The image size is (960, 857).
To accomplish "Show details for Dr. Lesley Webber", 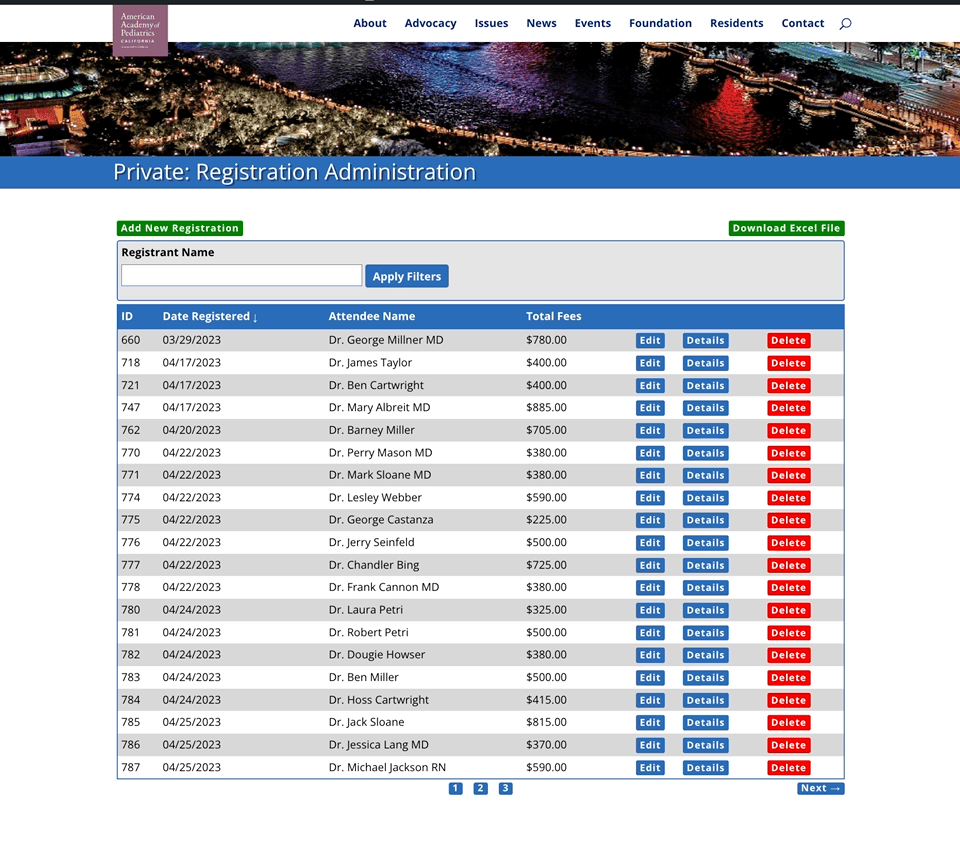I will 705,498.
